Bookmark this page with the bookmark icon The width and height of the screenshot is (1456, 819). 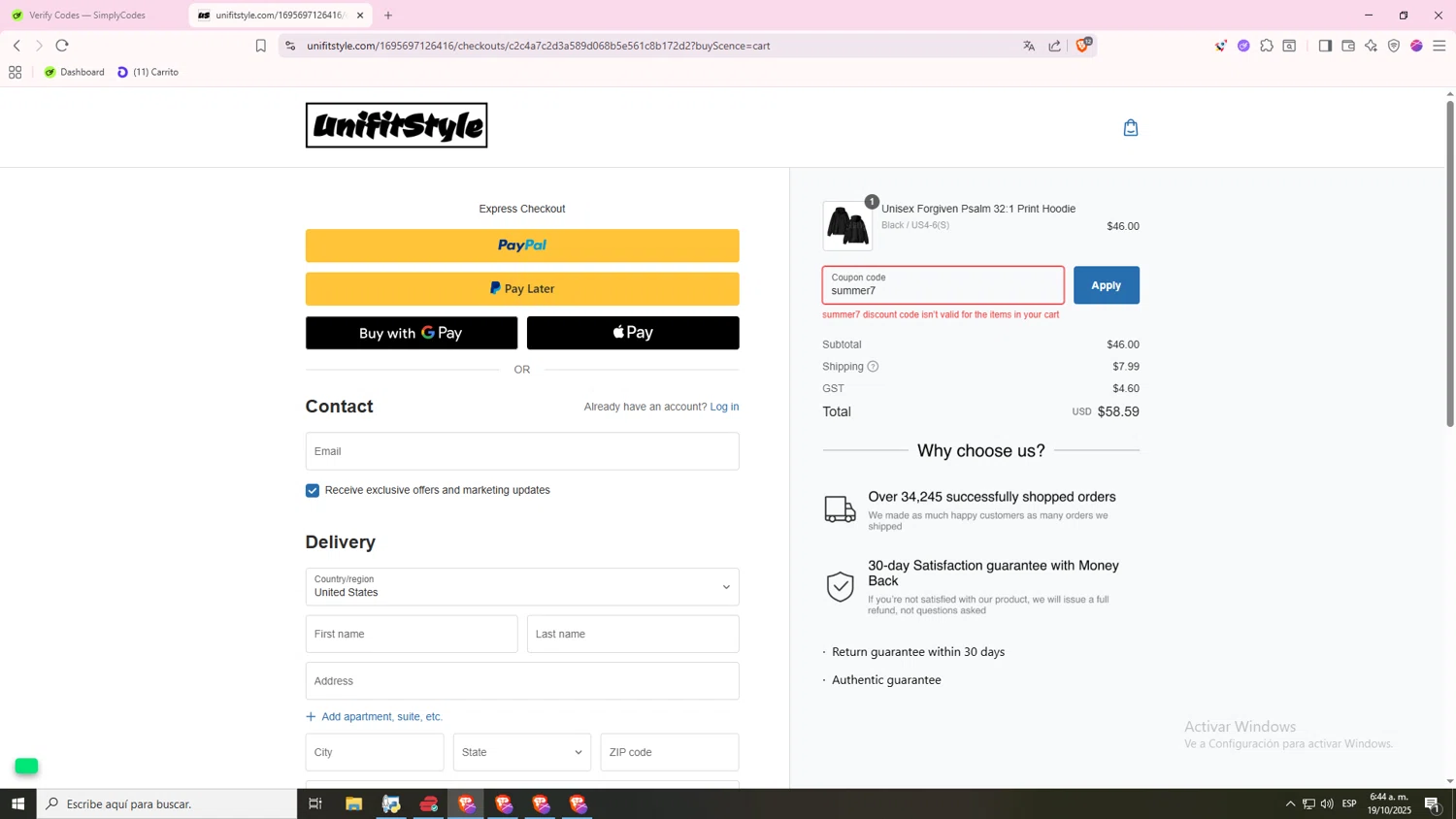(x=260, y=46)
